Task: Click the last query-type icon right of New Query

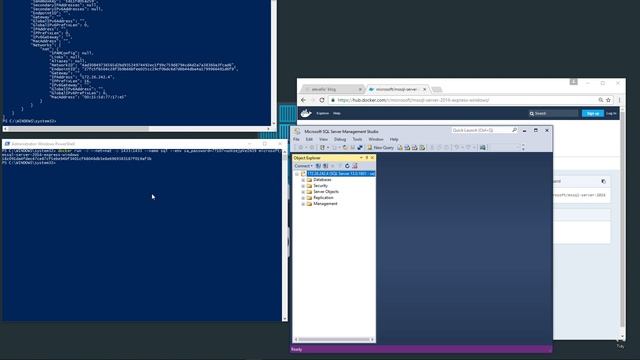Action: 422,147
